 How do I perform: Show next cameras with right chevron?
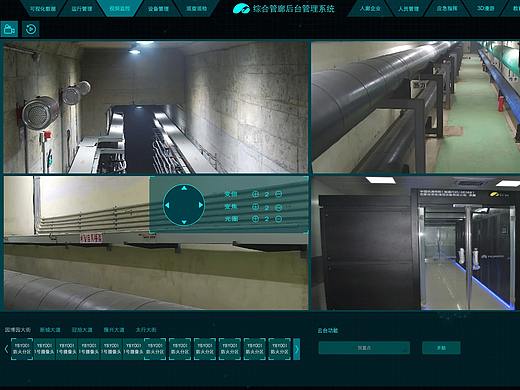pyautogui.click(x=296, y=349)
